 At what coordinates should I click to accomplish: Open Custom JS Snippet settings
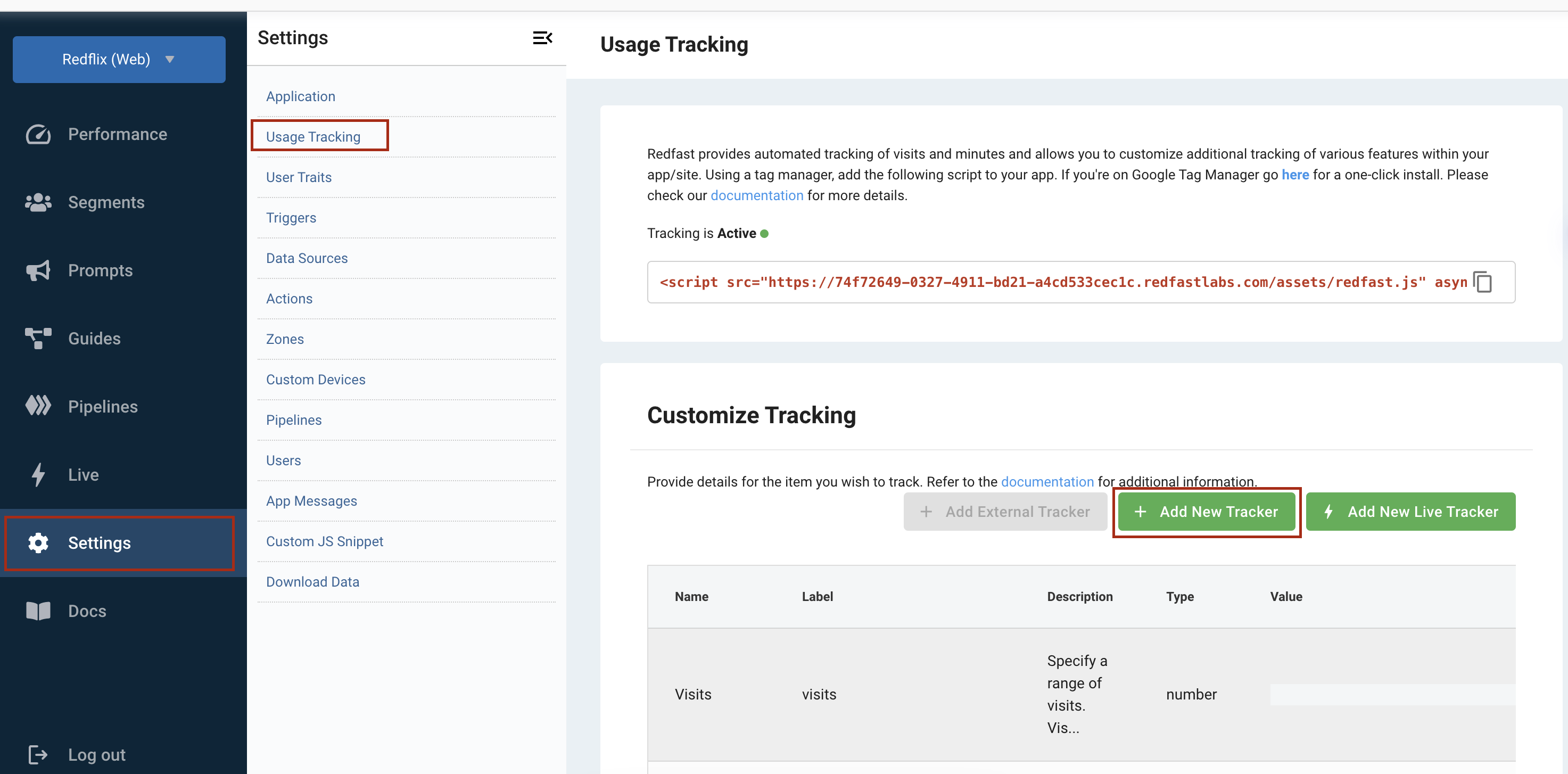[x=325, y=541]
